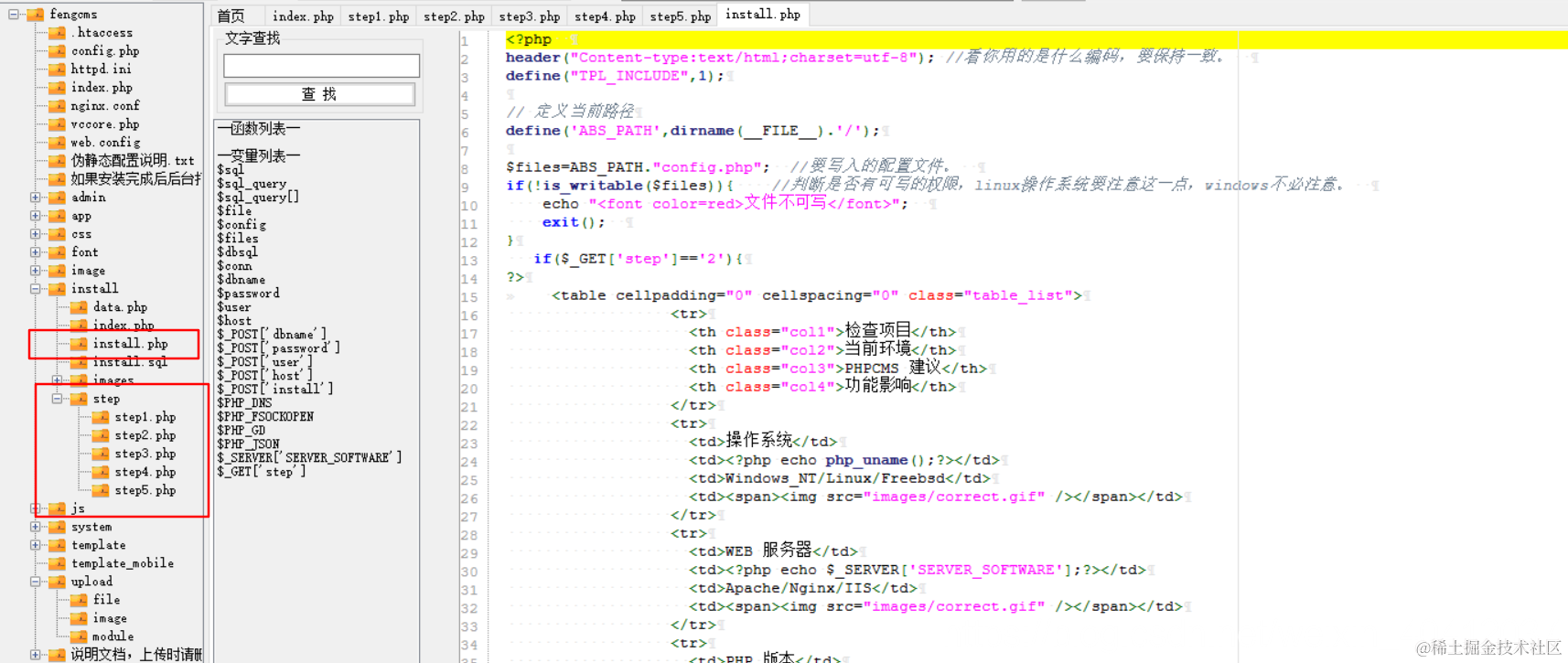Select $config in variable list
The image size is (1568, 663).
coord(242,225)
